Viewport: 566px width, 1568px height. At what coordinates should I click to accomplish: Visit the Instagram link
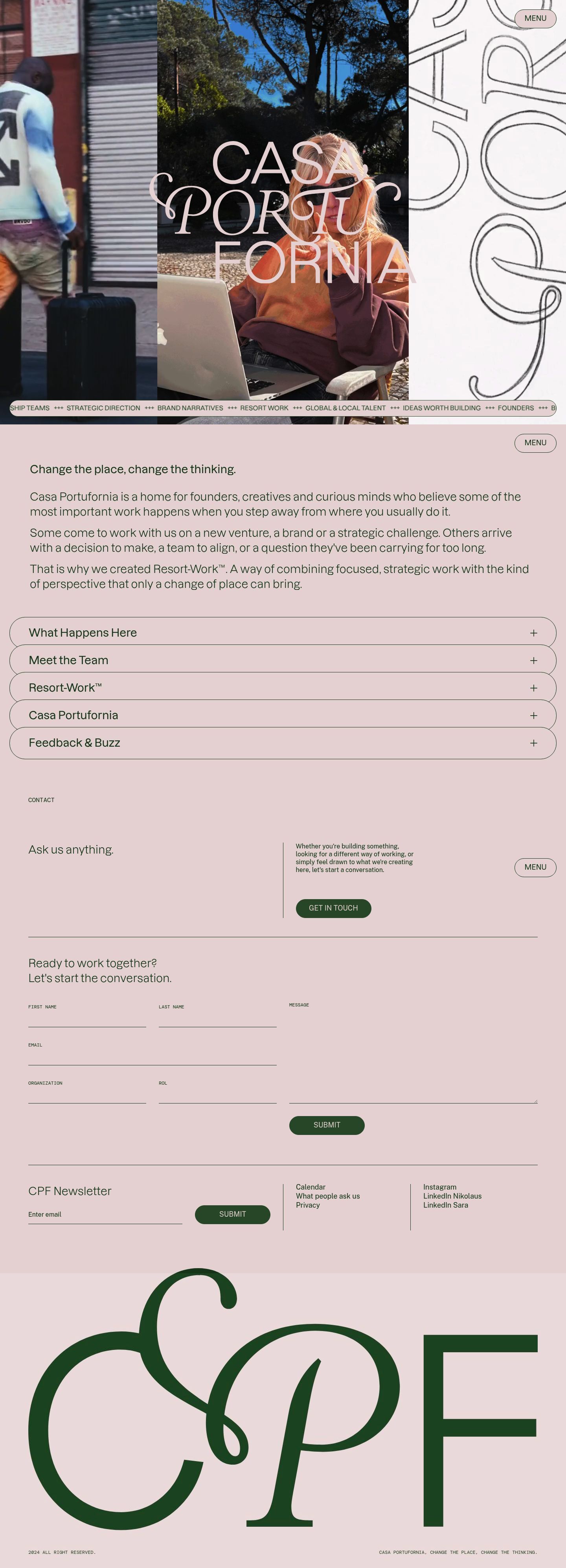coord(439,1187)
